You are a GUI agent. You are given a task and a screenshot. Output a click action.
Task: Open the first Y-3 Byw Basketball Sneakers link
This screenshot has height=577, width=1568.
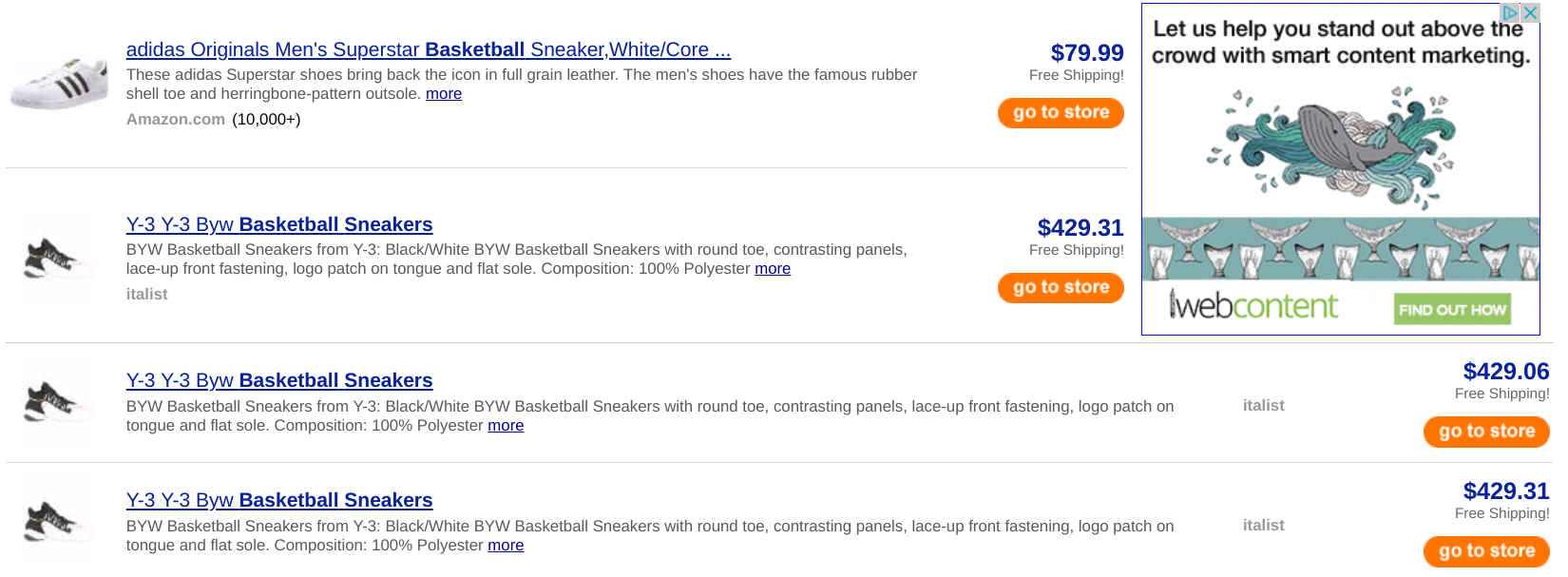coord(279,224)
